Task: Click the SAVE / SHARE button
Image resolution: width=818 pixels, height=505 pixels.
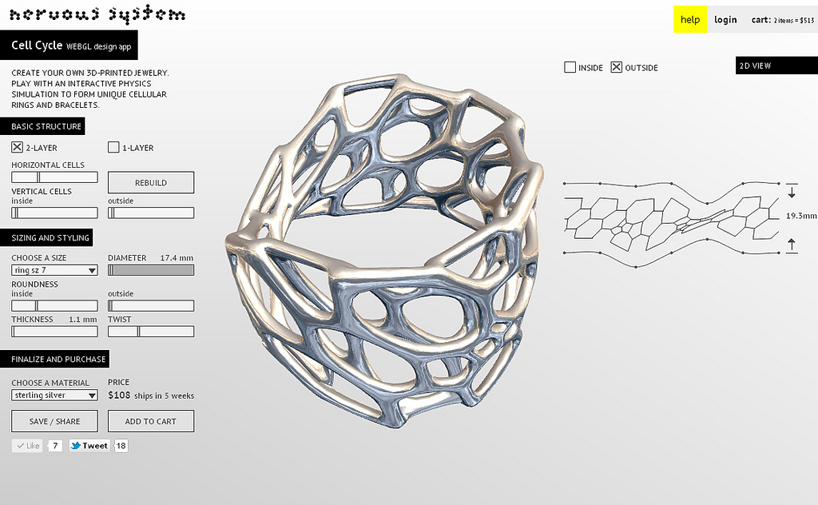Action: click(54, 421)
